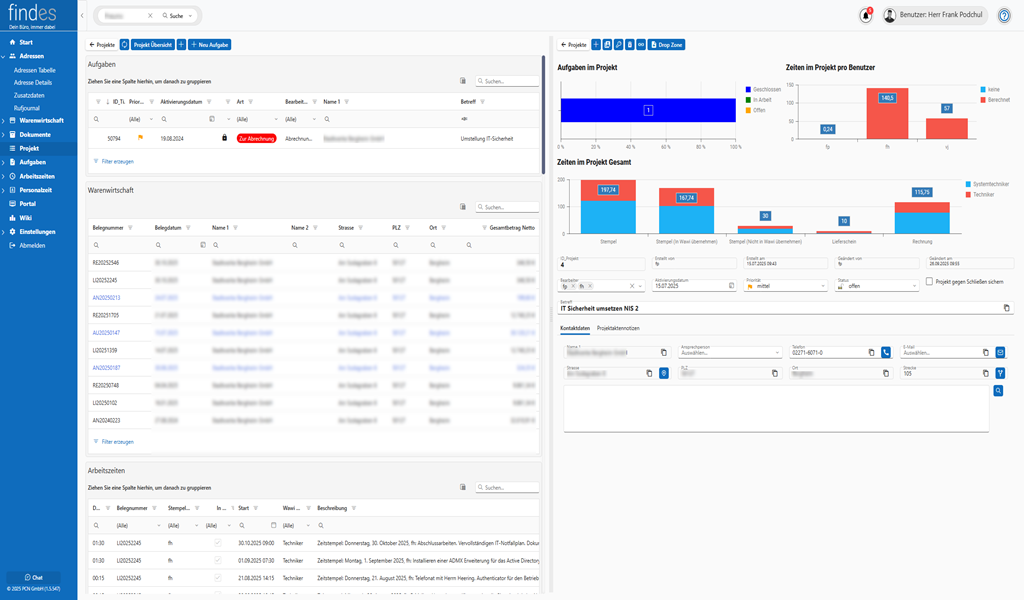The width and height of the screenshot is (1024, 600).
Task: Click the notification bell icon
Action: [x=865, y=16]
